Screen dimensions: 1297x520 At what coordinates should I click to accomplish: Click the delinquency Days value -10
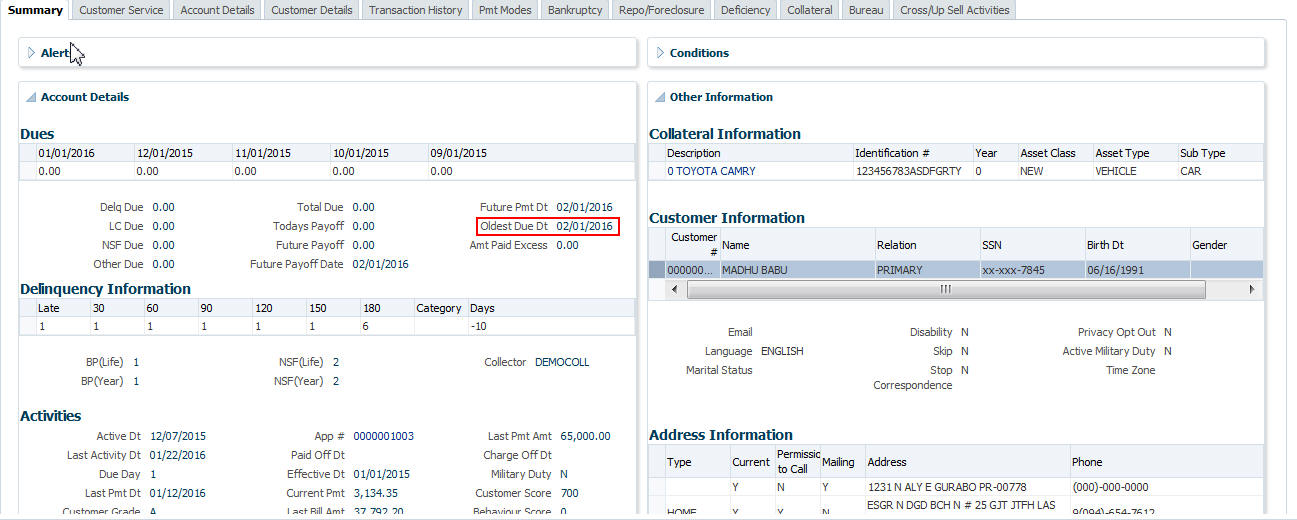479,326
